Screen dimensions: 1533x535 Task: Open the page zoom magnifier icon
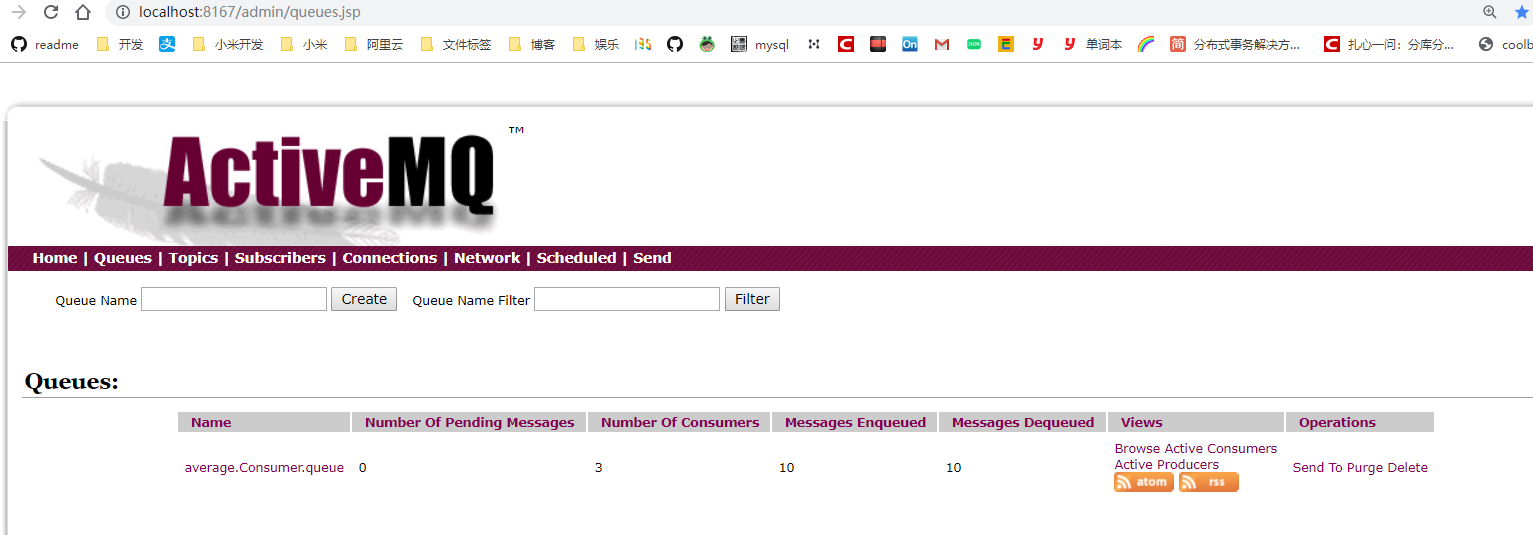tap(1490, 12)
